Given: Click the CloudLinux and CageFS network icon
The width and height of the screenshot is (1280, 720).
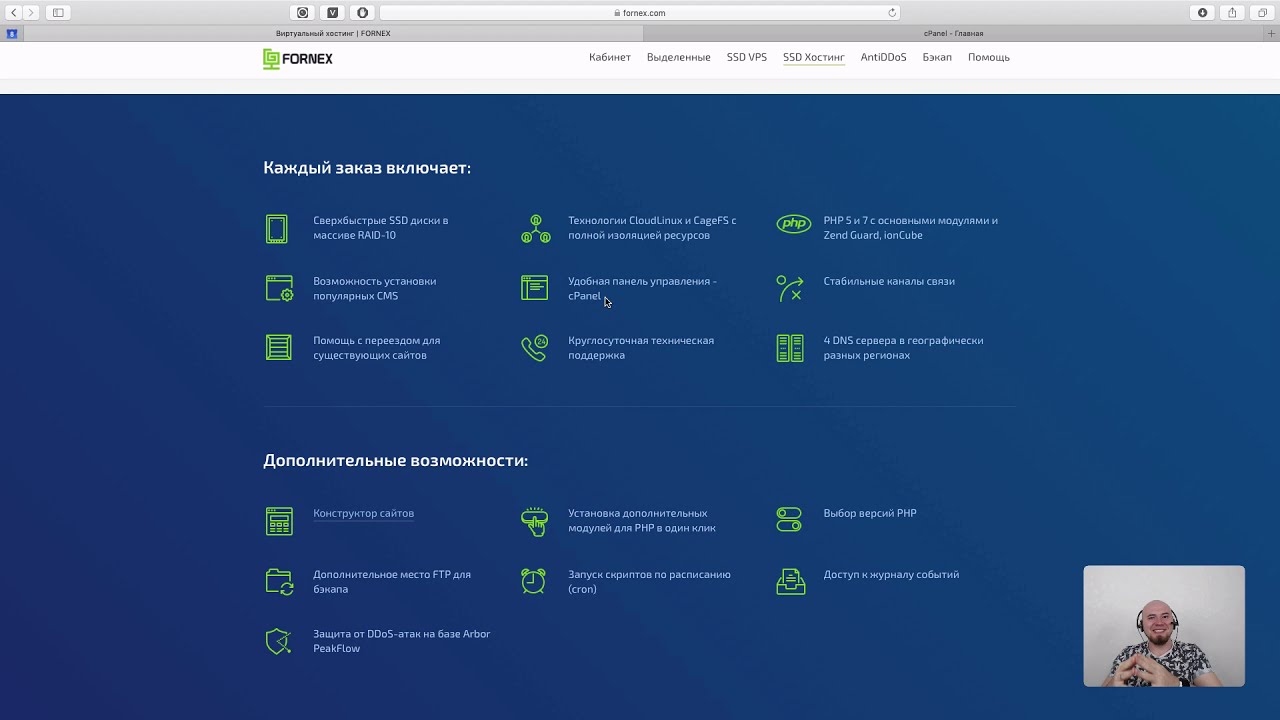Looking at the screenshot, I should point(536,229).
